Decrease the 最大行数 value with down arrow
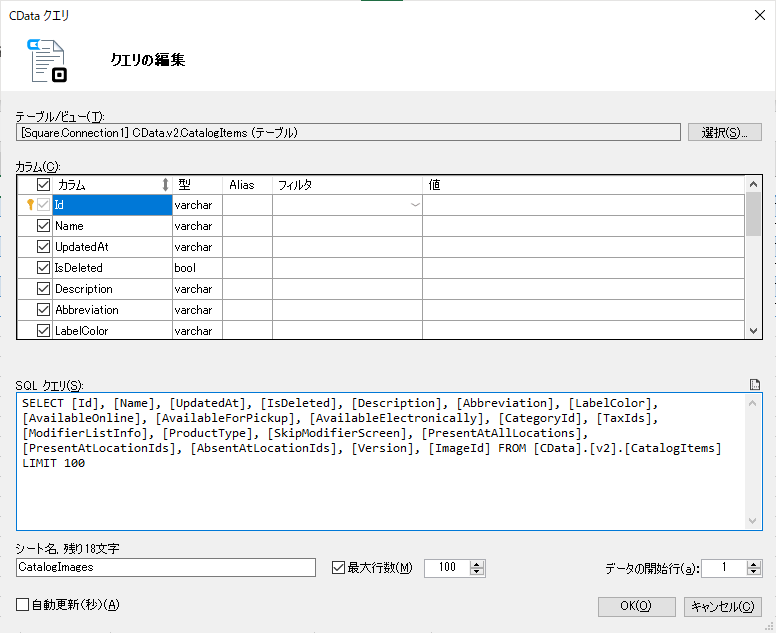The height and width of the screenshot is (633, 776). (477, 572)
